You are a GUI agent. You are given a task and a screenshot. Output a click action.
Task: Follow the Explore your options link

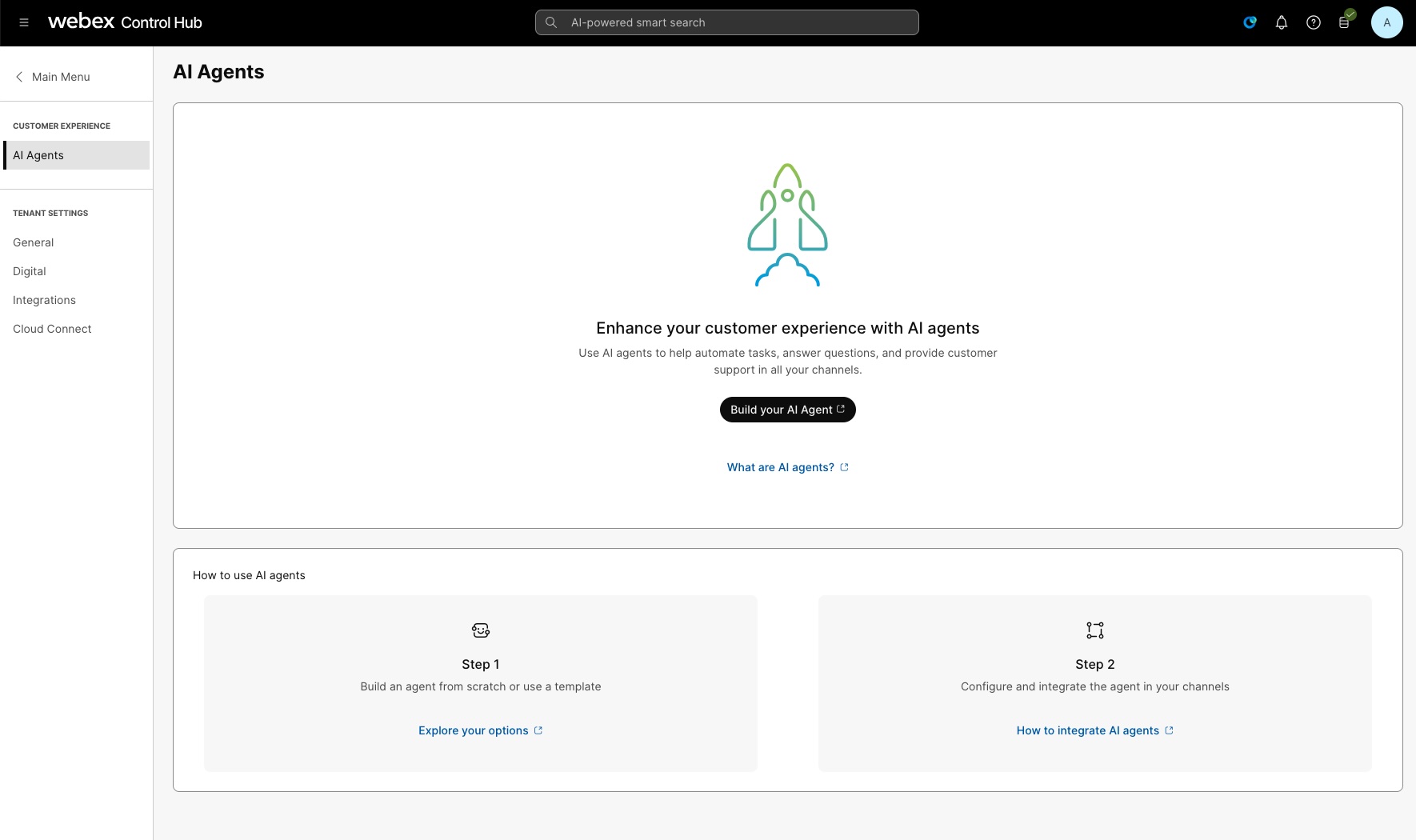pos(480,730)
